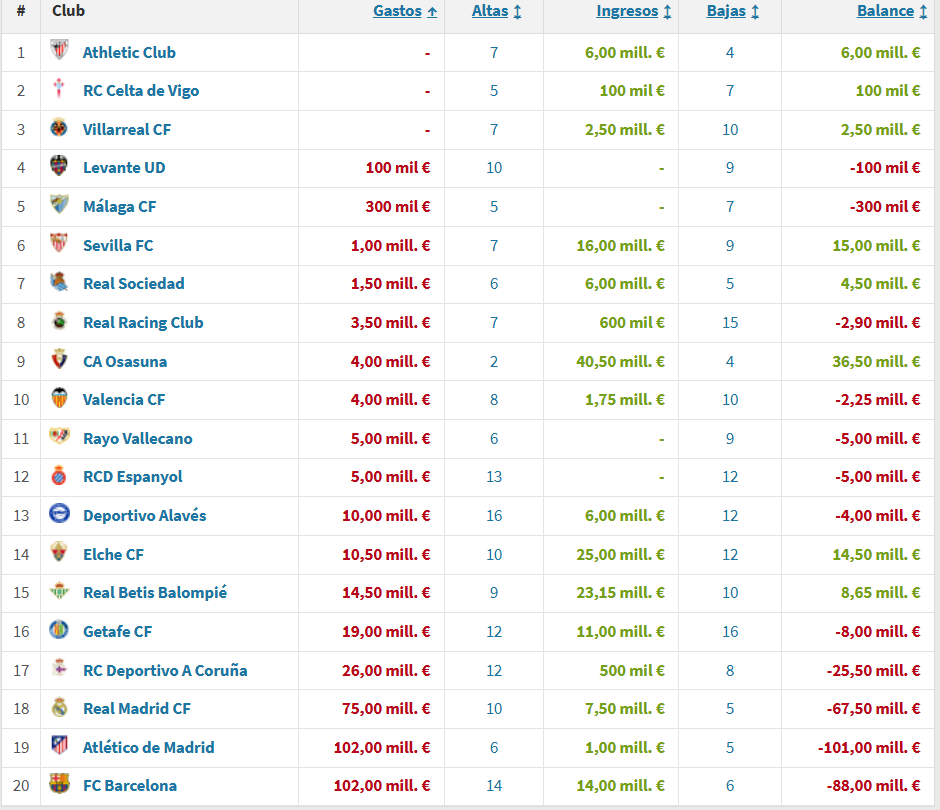Viewport: 940px width, 810px height.
Task: Open the CA Osasuna club link
Action: [125, 362]
